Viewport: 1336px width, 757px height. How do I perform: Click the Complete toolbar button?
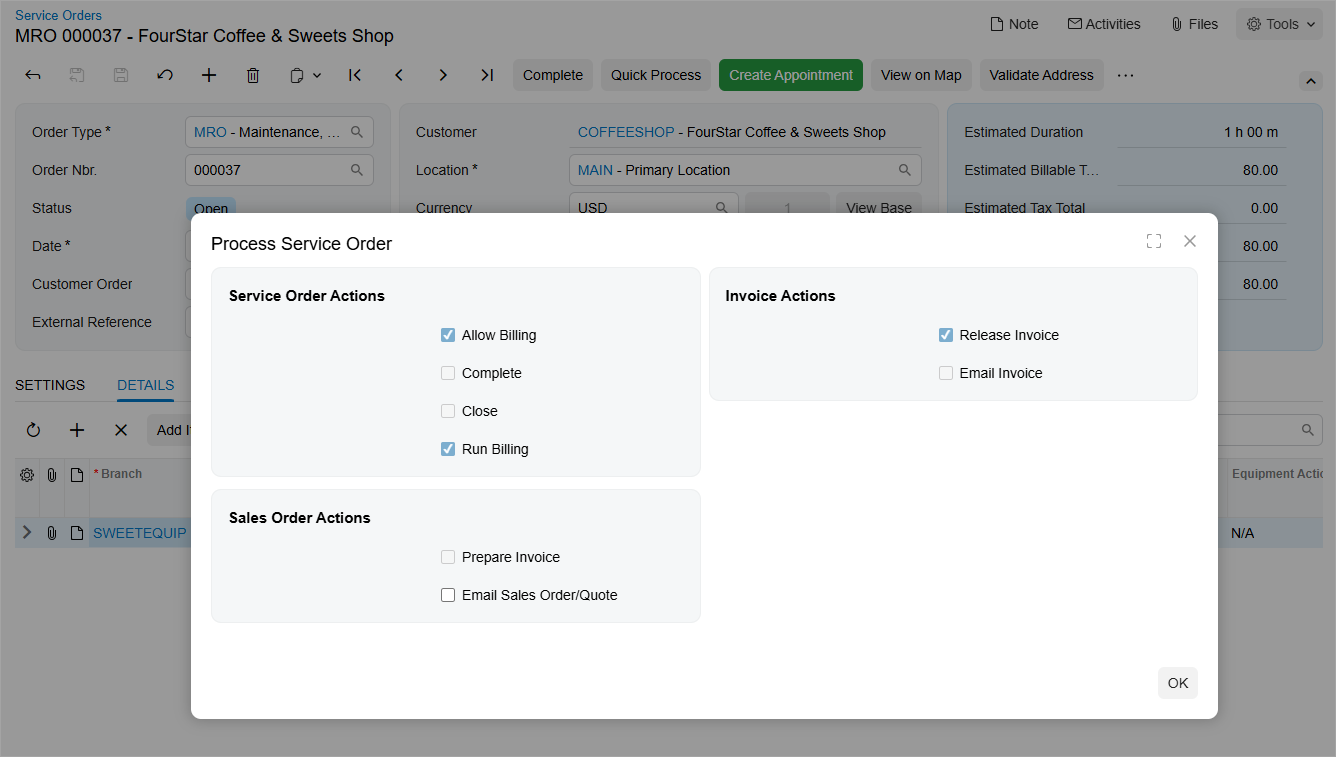pos(553,75)
